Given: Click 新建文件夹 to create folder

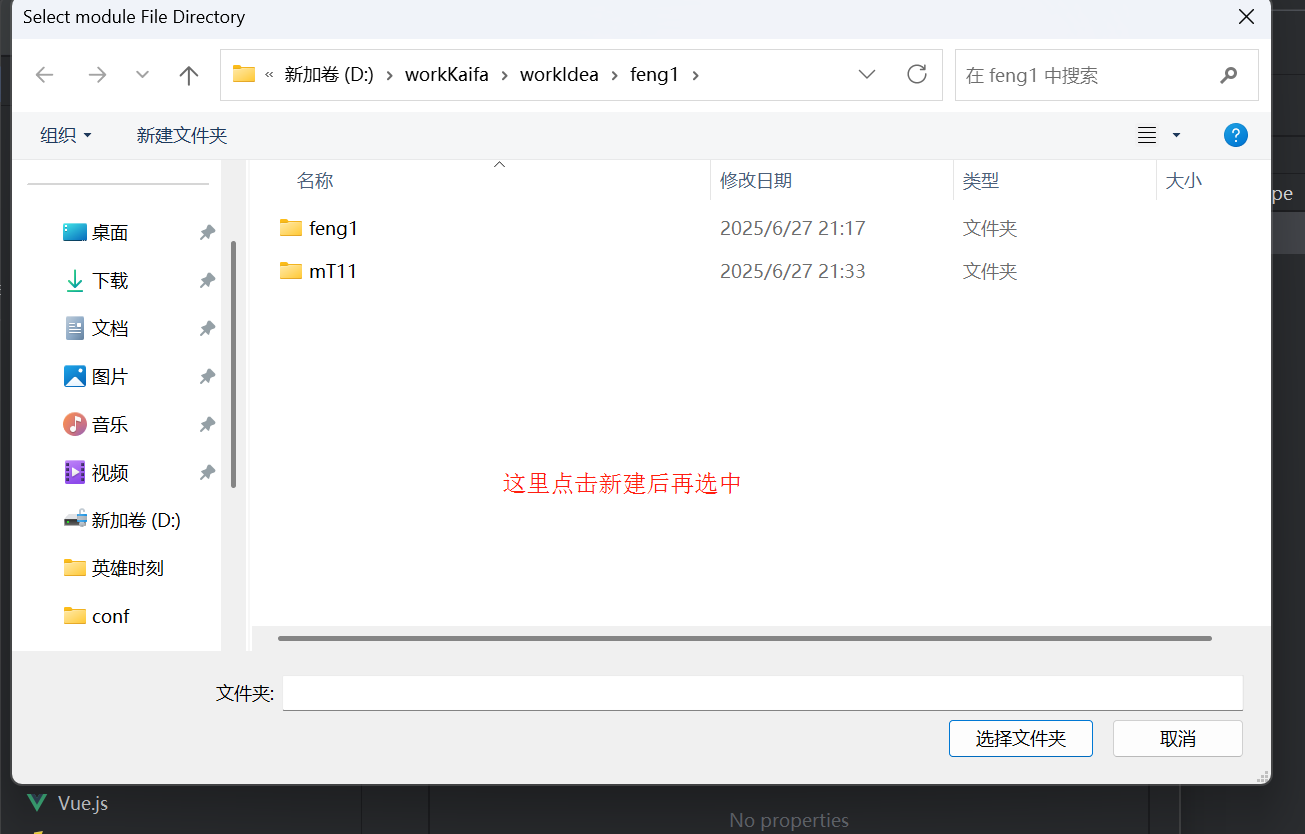Looking at the screenshot, I should point(182,135).
